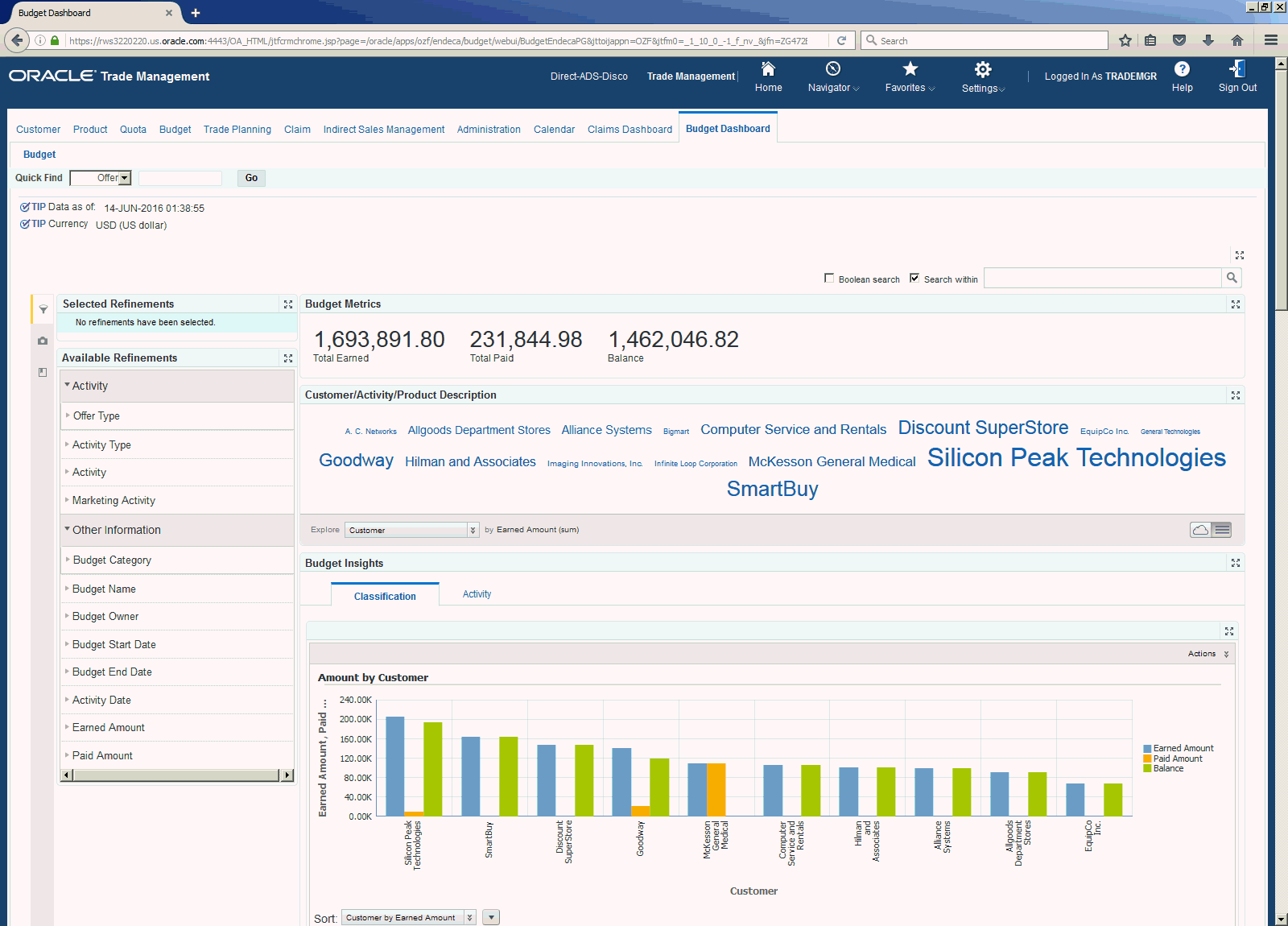
Task: Switch to the Activity insights tab
Action: click(477, 594)
